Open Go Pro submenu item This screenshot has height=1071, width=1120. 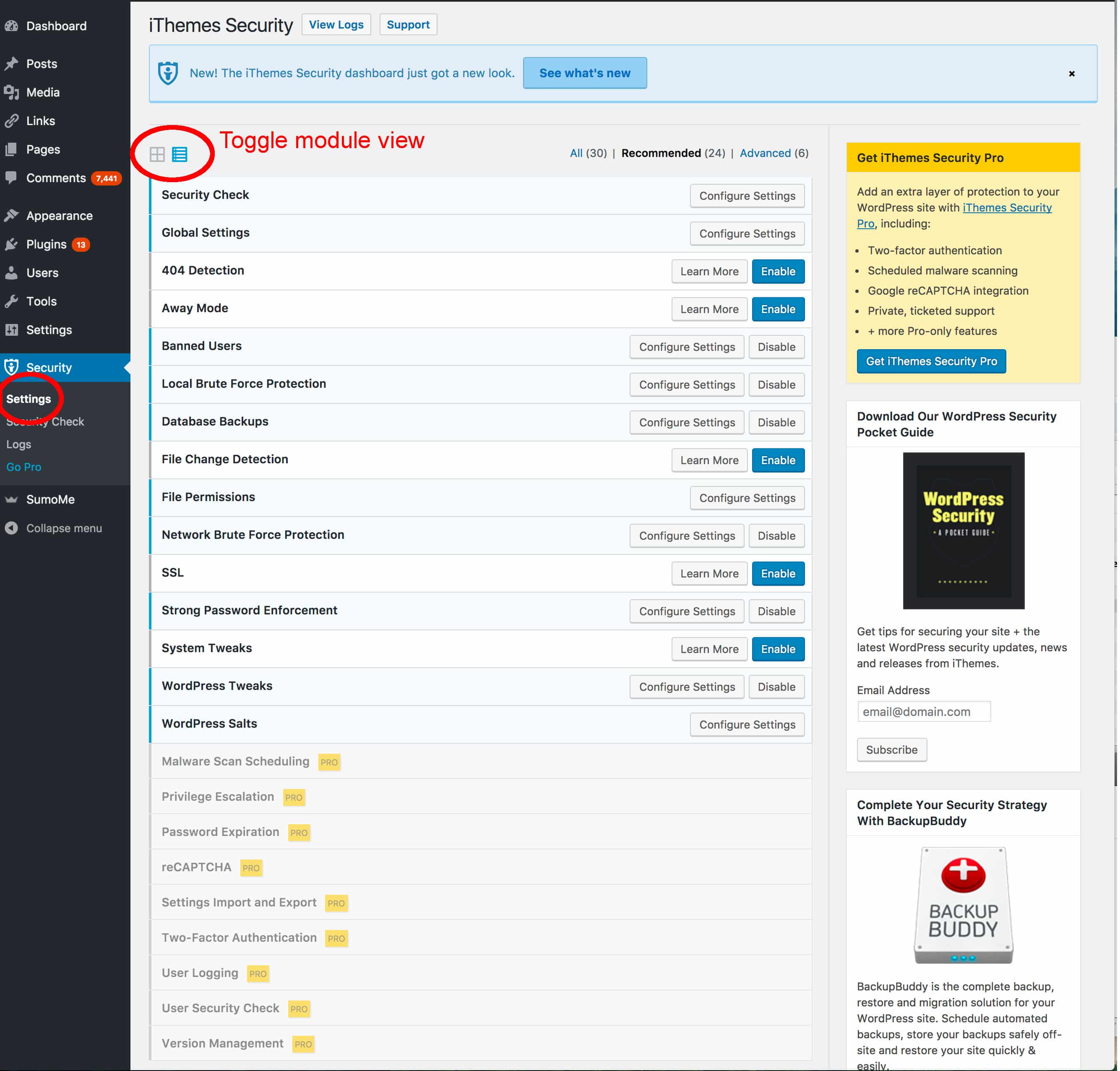[x=23, y=466]
